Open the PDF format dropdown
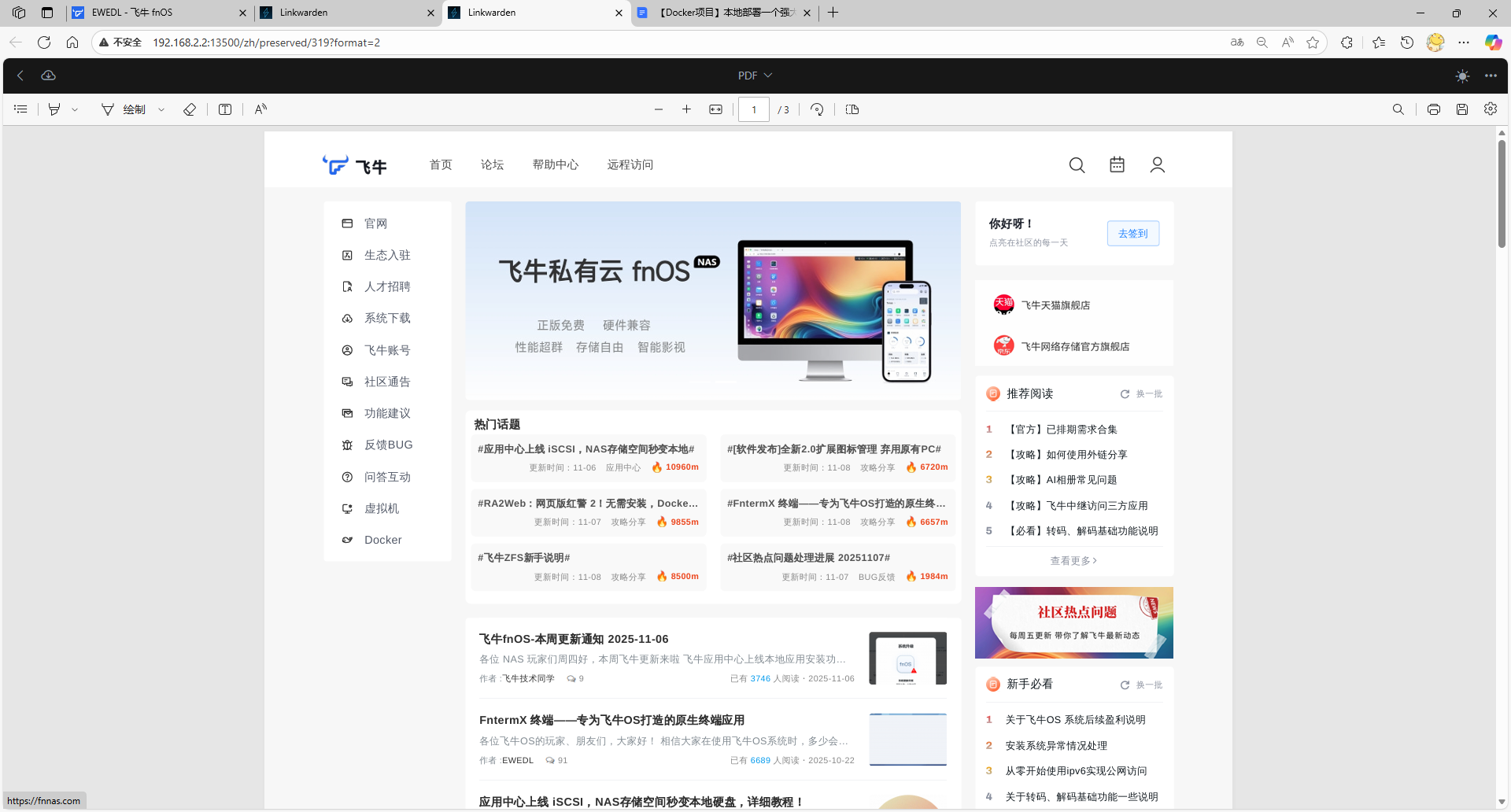Screen dimensions: 1511x812 (x=755, y=76)
